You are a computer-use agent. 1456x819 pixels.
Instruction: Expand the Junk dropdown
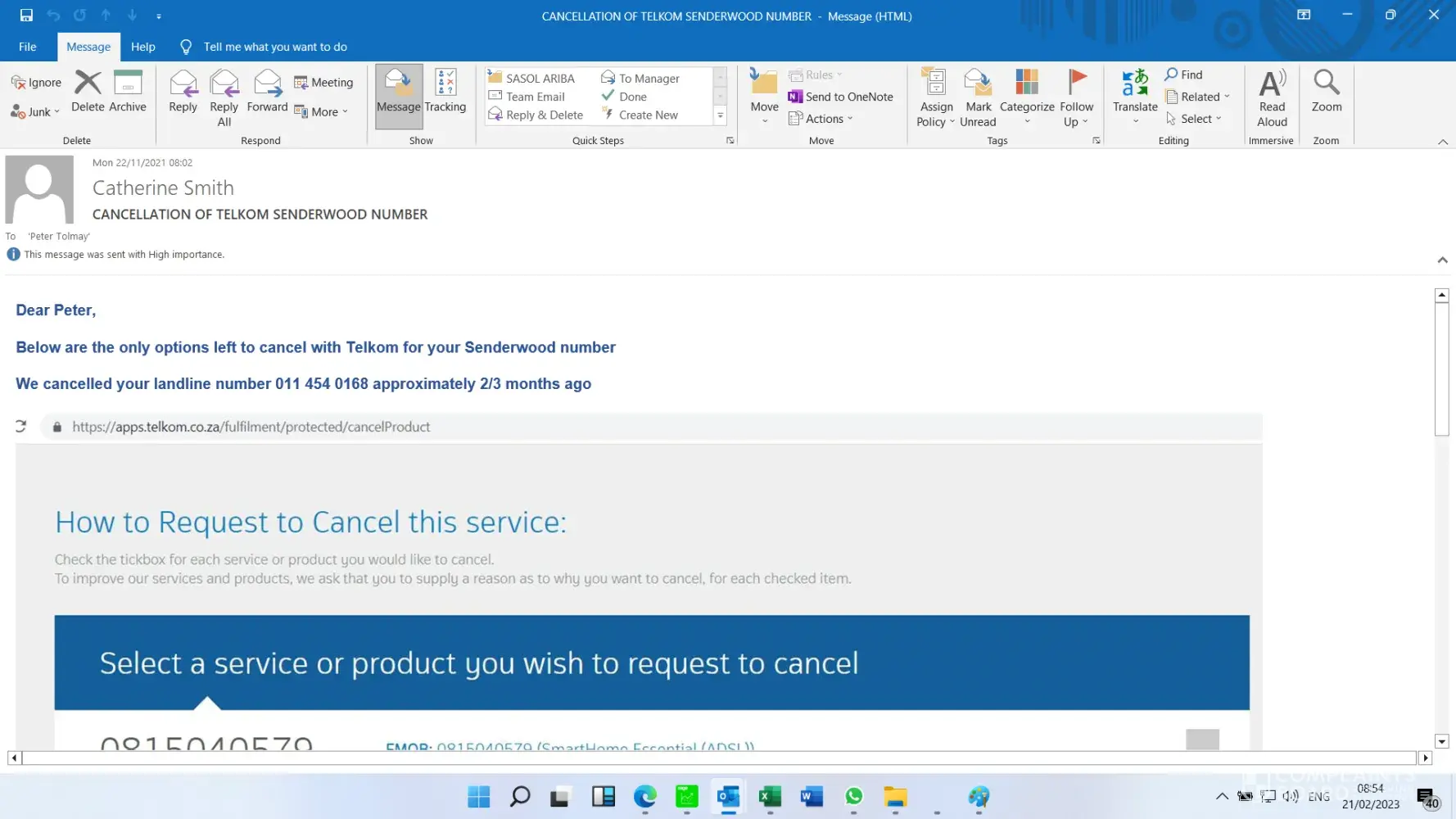(x=36, y=112)
